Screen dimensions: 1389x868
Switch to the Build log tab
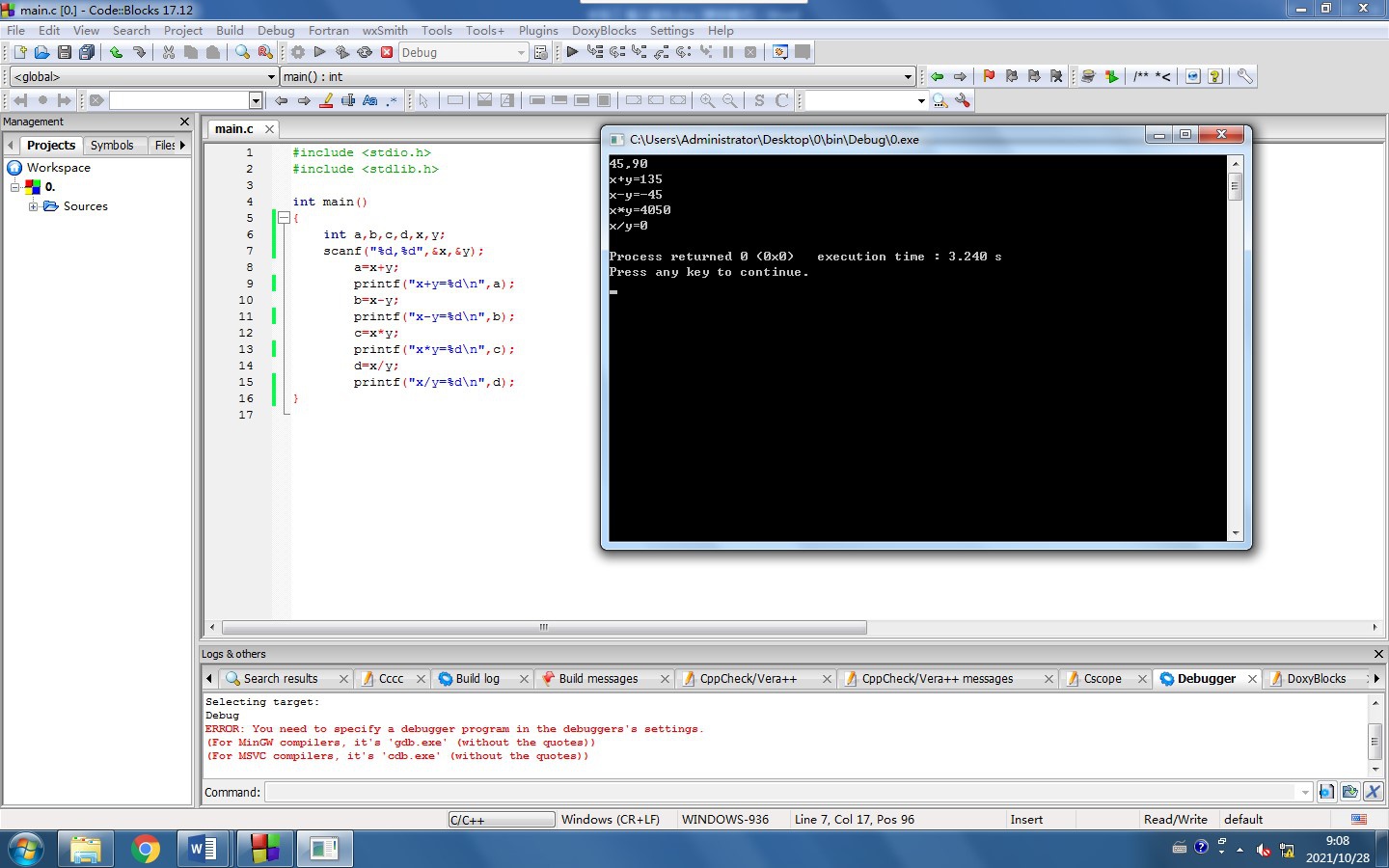(477, 679)
